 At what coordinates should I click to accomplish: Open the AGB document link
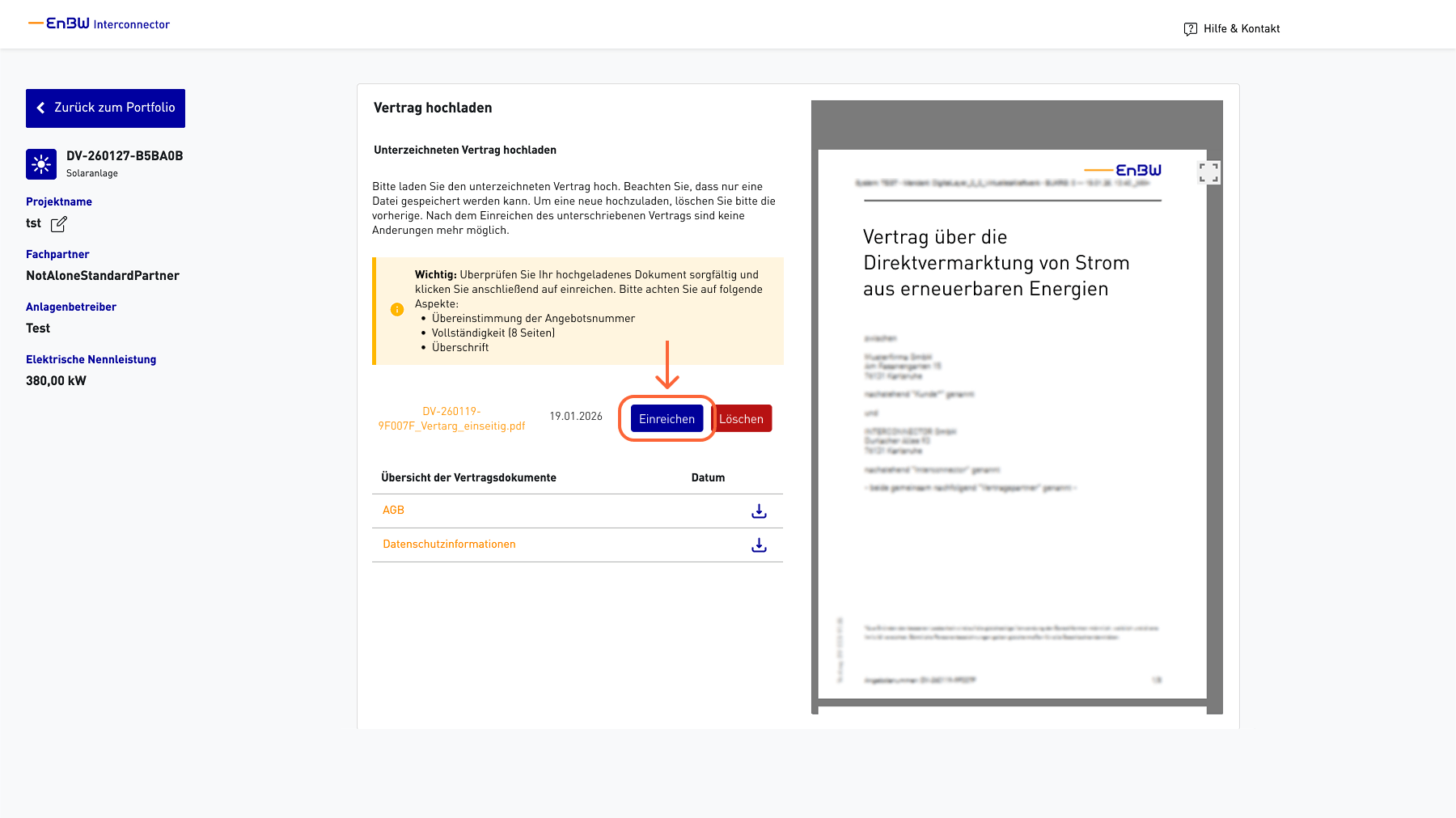click(393, 510)
